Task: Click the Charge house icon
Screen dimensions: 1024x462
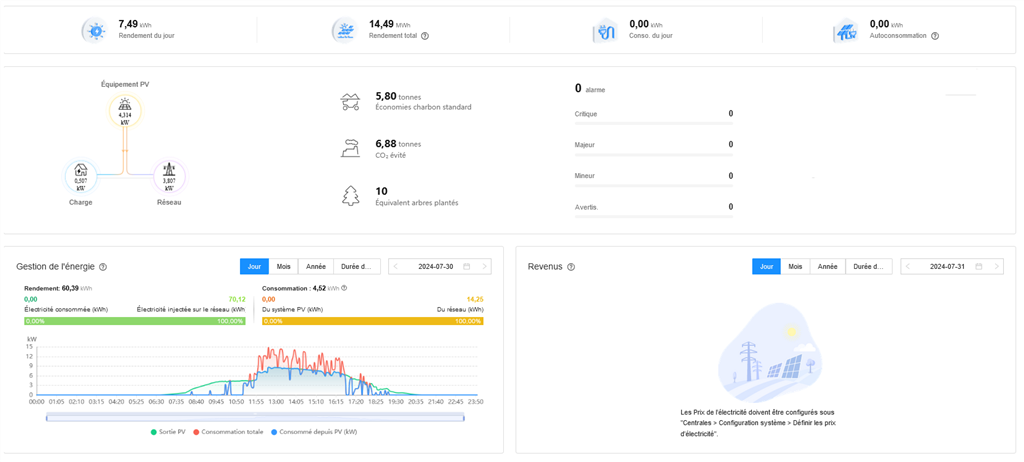Action: point(81,175)
